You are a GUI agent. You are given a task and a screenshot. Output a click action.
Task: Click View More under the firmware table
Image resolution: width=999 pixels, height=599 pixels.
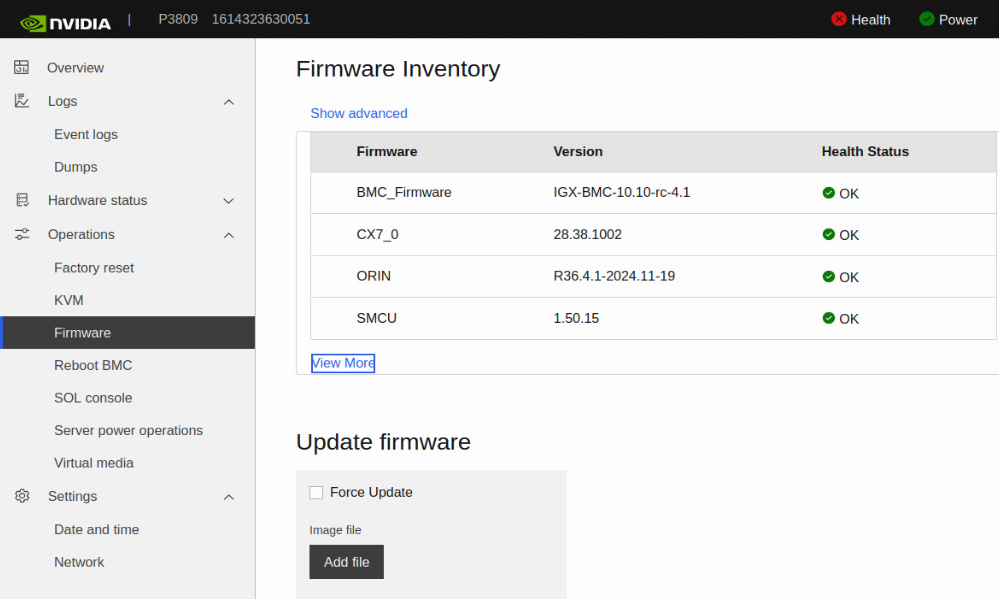(342, 362)
